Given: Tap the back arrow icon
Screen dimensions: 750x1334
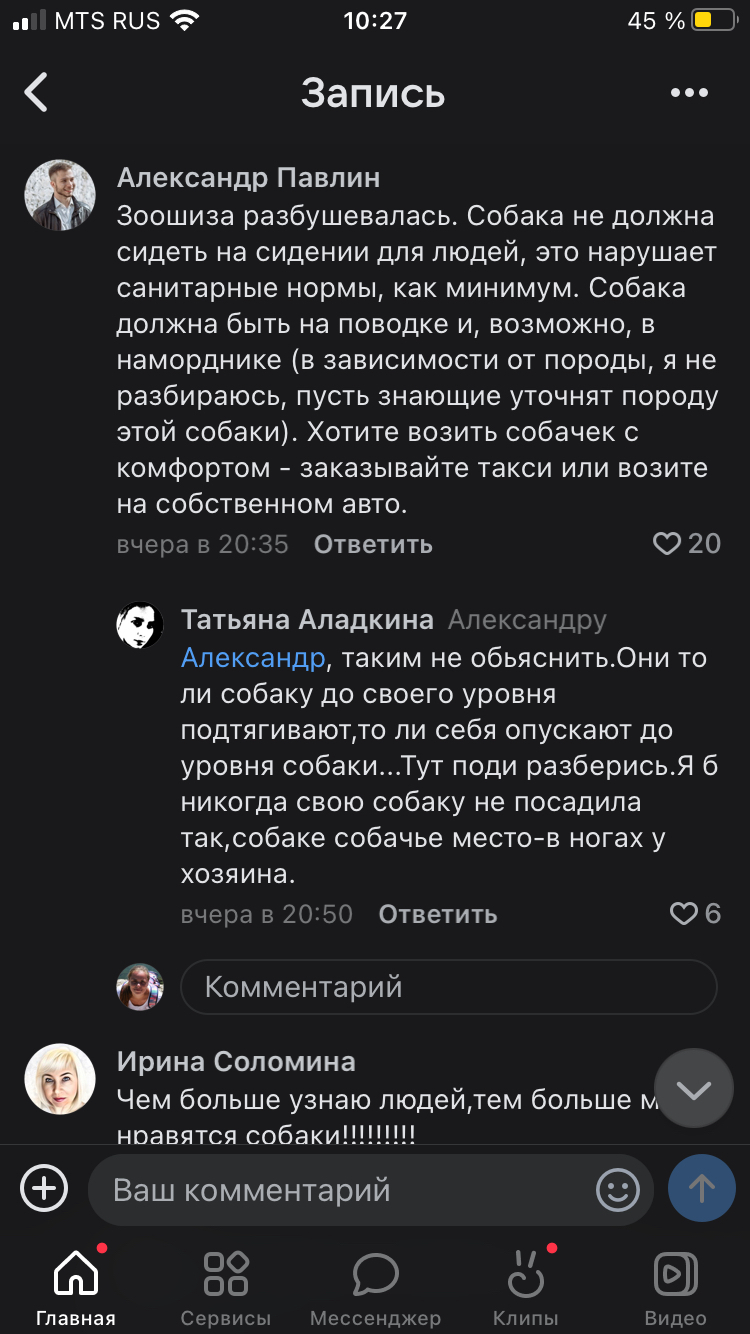Looking at the screenshot, I should 37,93.
